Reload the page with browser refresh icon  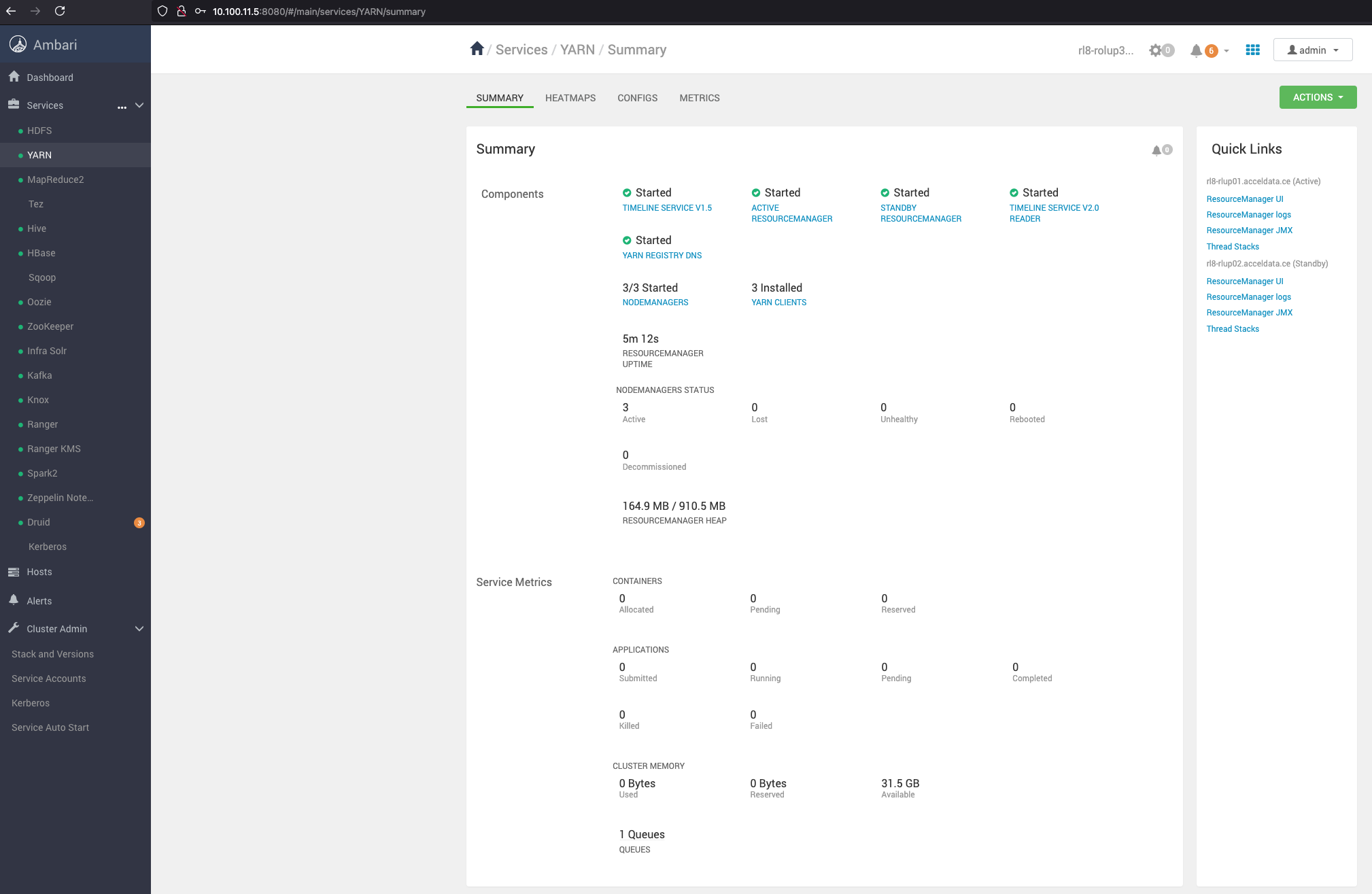click(x=60, y=11)
